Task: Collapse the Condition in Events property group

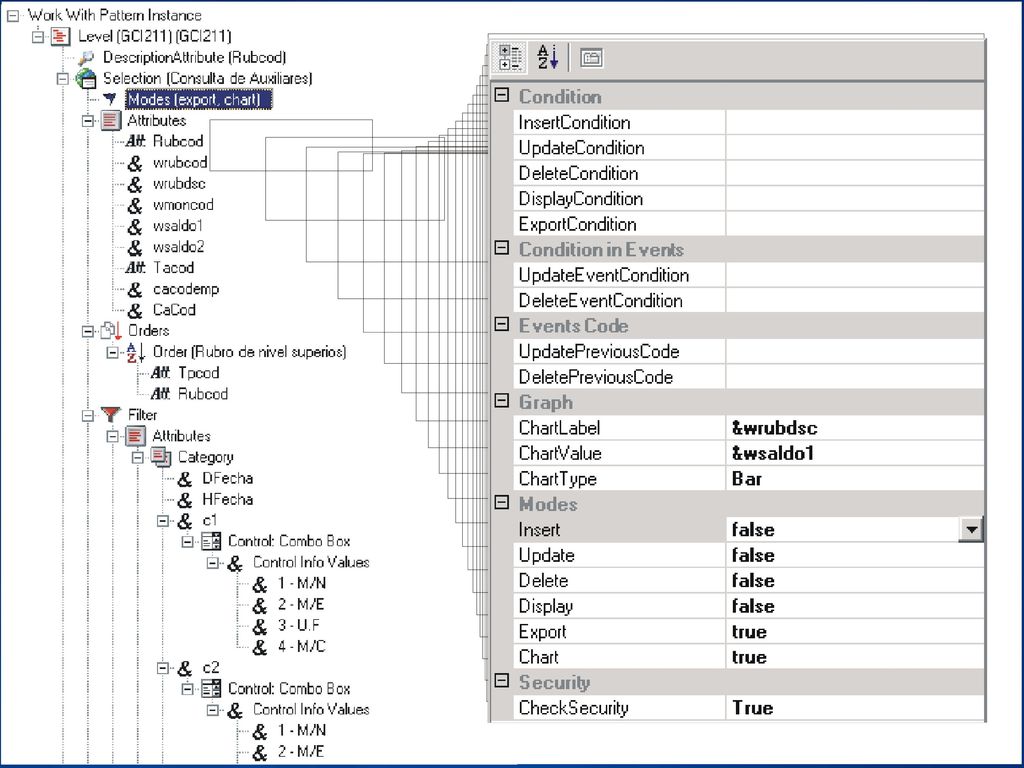Action: [x=502, y=248]
